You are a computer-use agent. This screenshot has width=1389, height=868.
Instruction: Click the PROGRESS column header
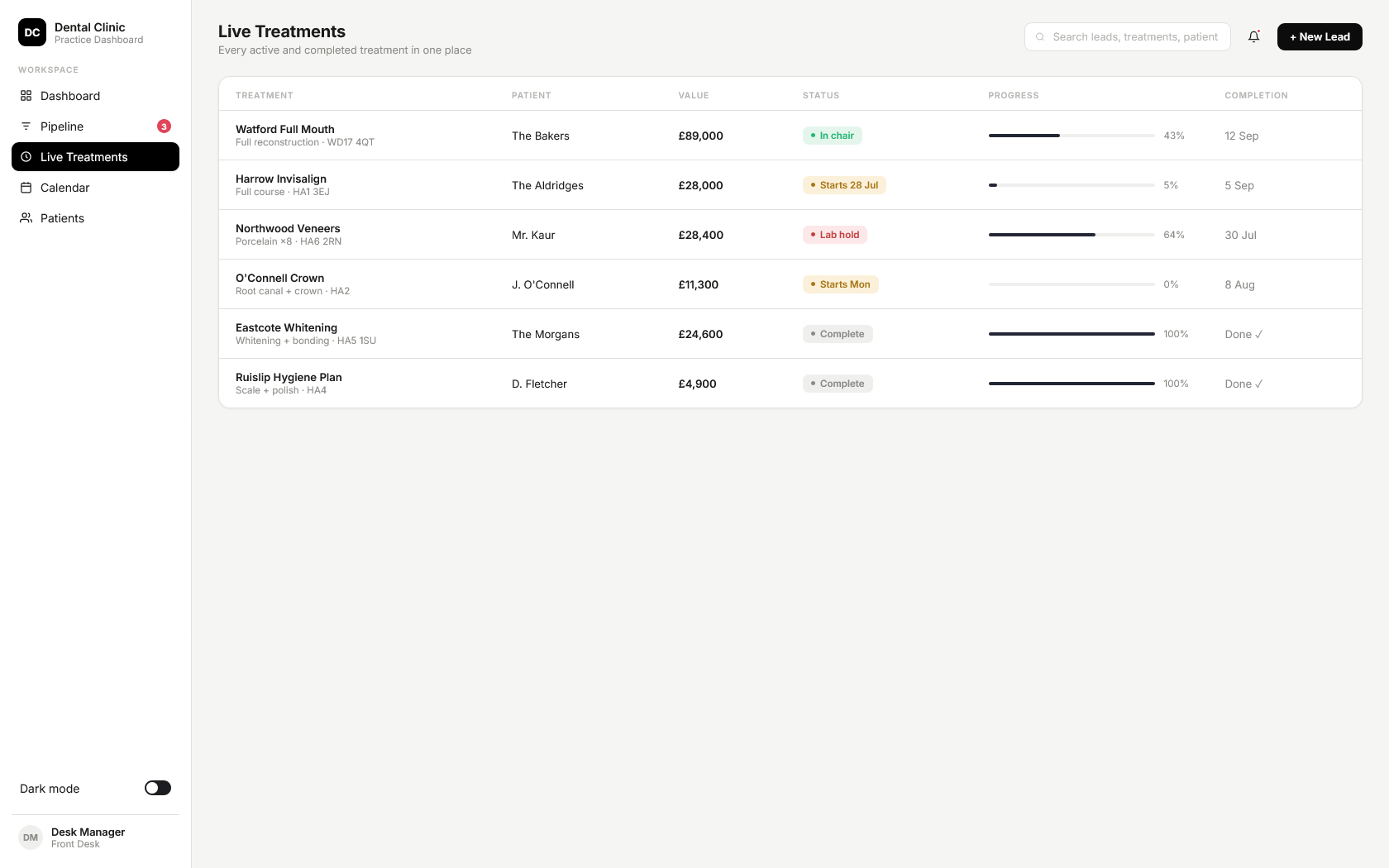click(1014, 95)
